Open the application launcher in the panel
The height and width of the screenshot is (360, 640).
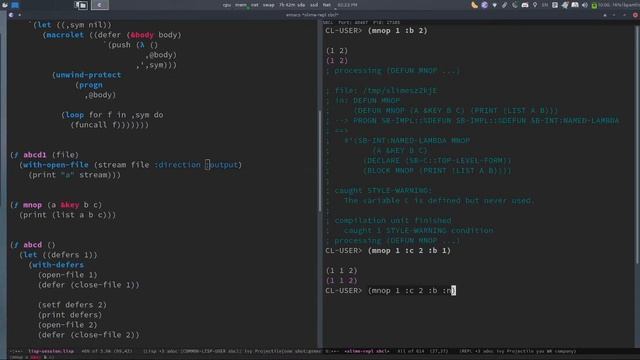4,5
